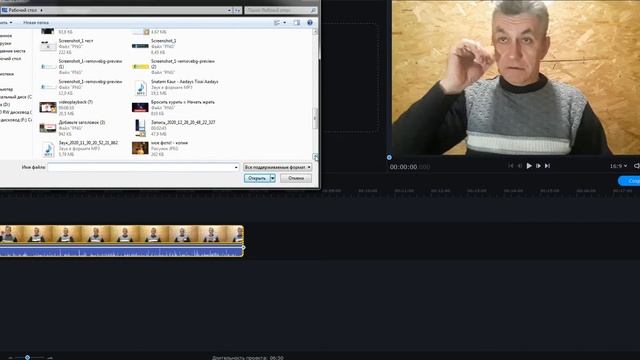Image resolution: width=640 pixels, height=360 pixels.
Task: Select the Добавьте заголовок (2) file icon
Action: 48,128
